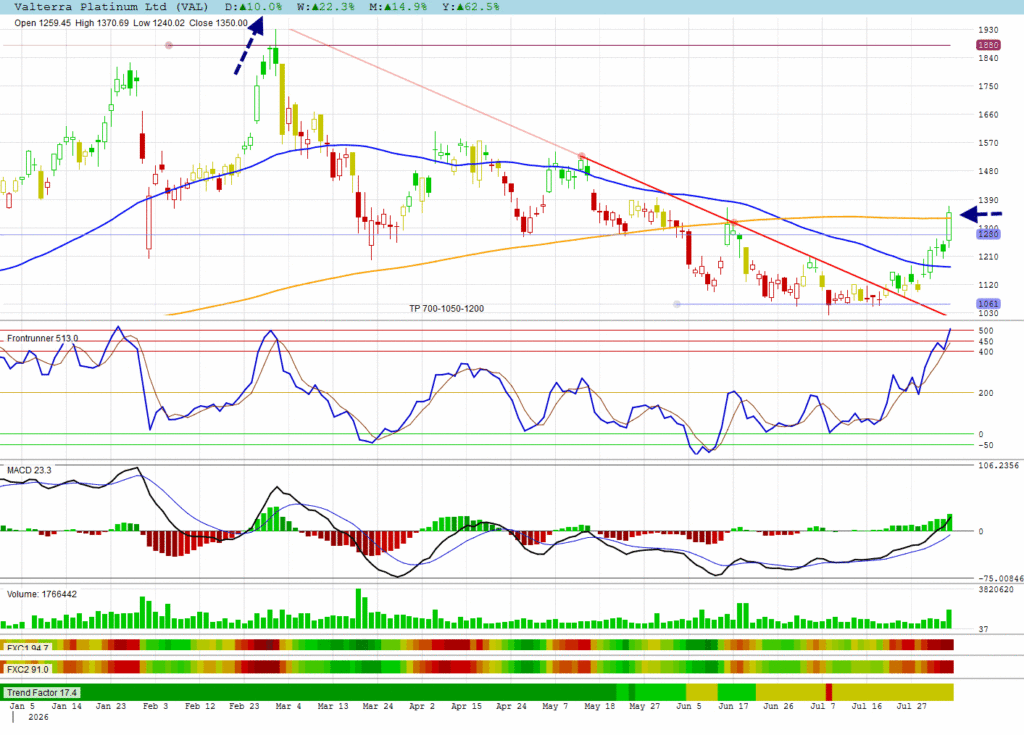This screenshot has width=1024, height=735.
Task: Click the Volume: 1766442 label
Action: tap(42, 595)
